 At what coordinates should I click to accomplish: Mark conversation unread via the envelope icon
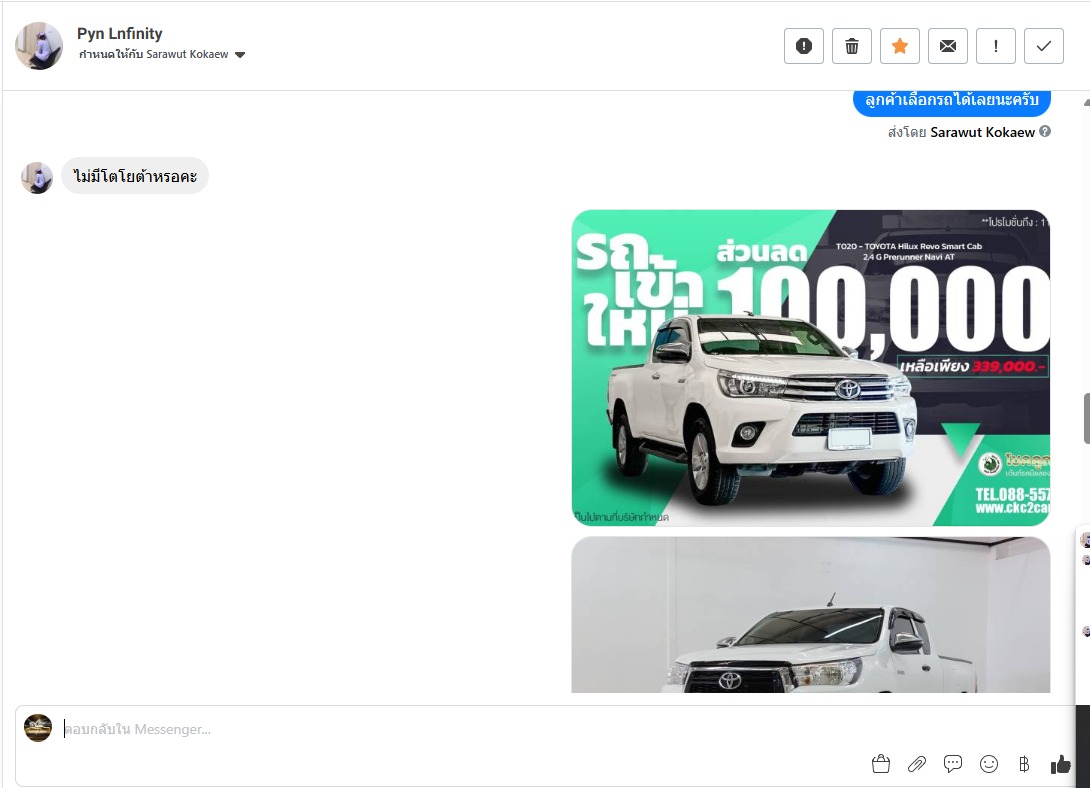[947, 46]
